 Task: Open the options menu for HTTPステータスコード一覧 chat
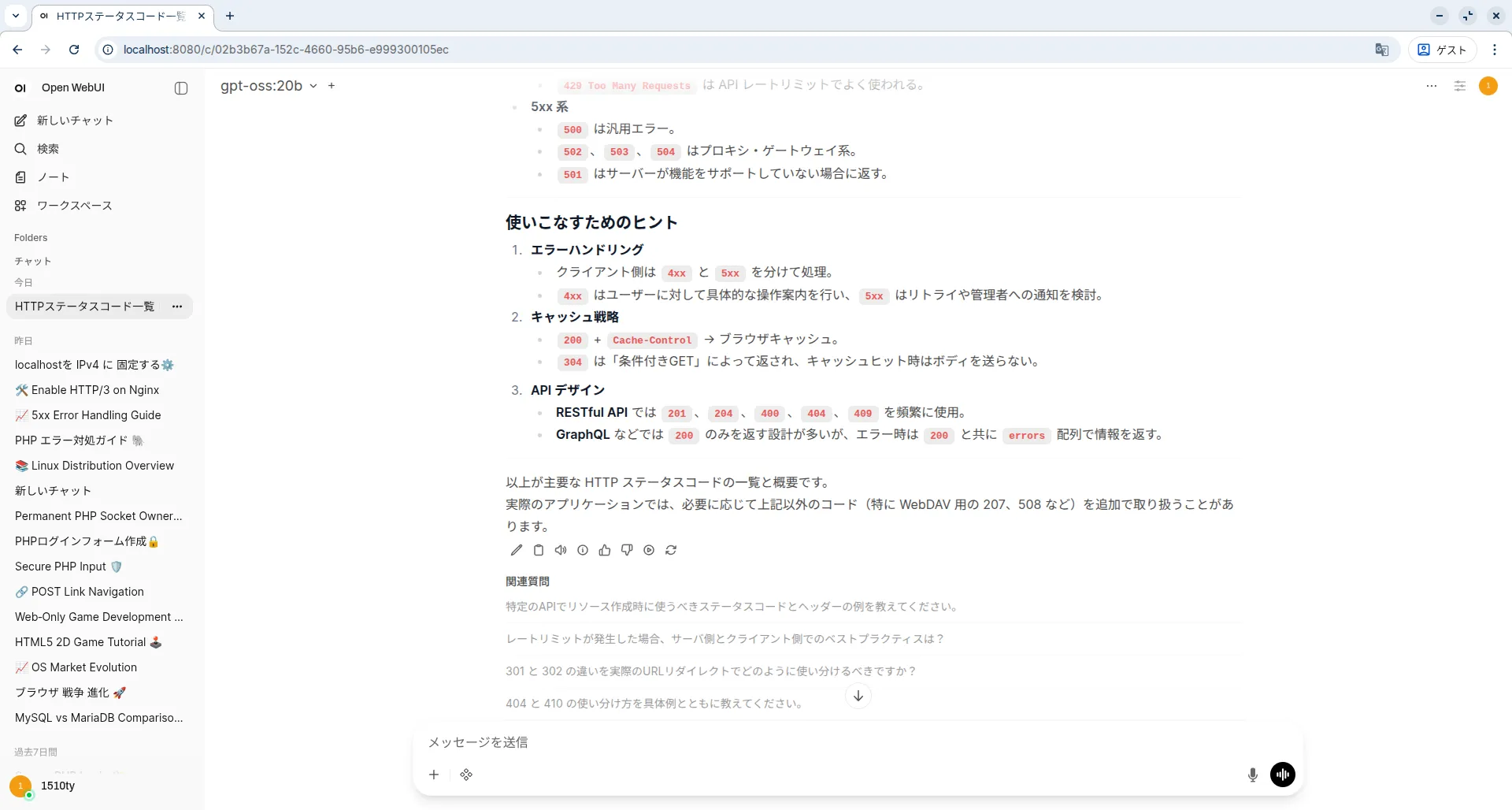pos(177,307)
